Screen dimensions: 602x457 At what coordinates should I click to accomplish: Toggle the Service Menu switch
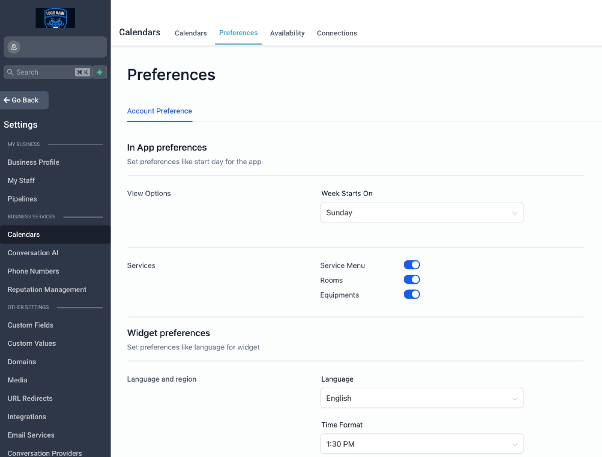pyautogui.click(x=412, y=265)
